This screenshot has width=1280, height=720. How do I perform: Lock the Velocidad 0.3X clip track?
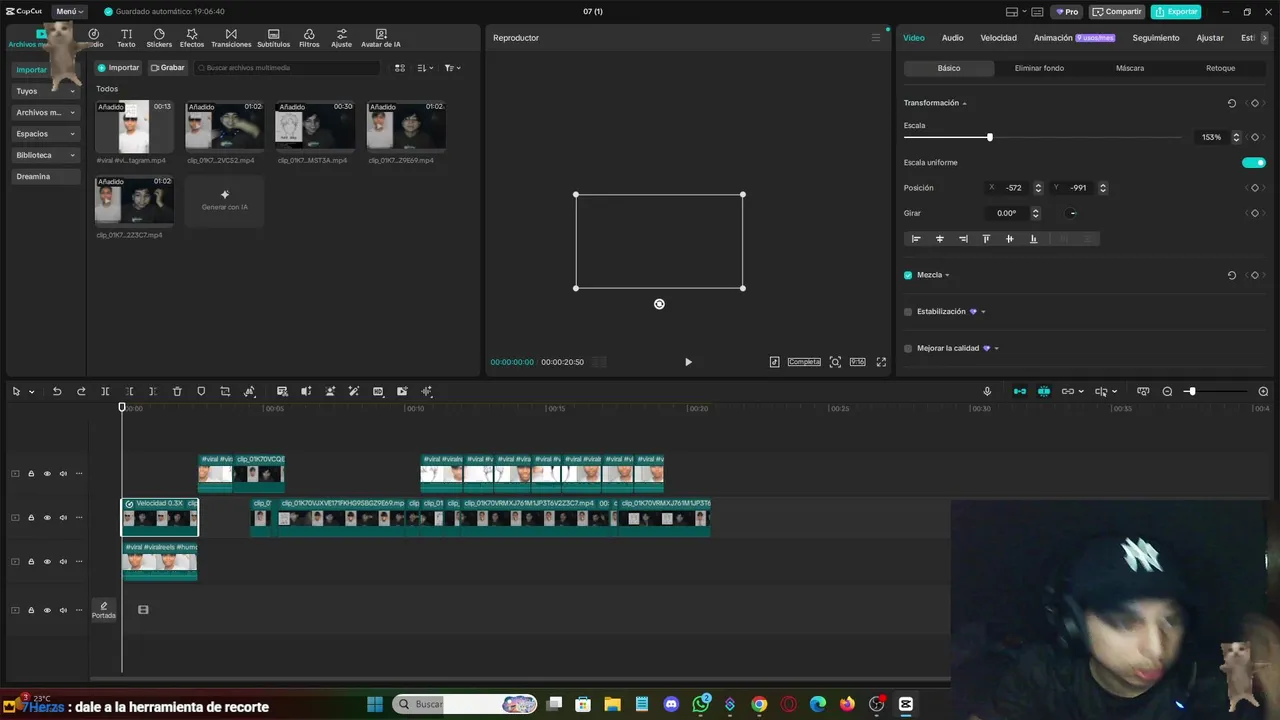31,518
